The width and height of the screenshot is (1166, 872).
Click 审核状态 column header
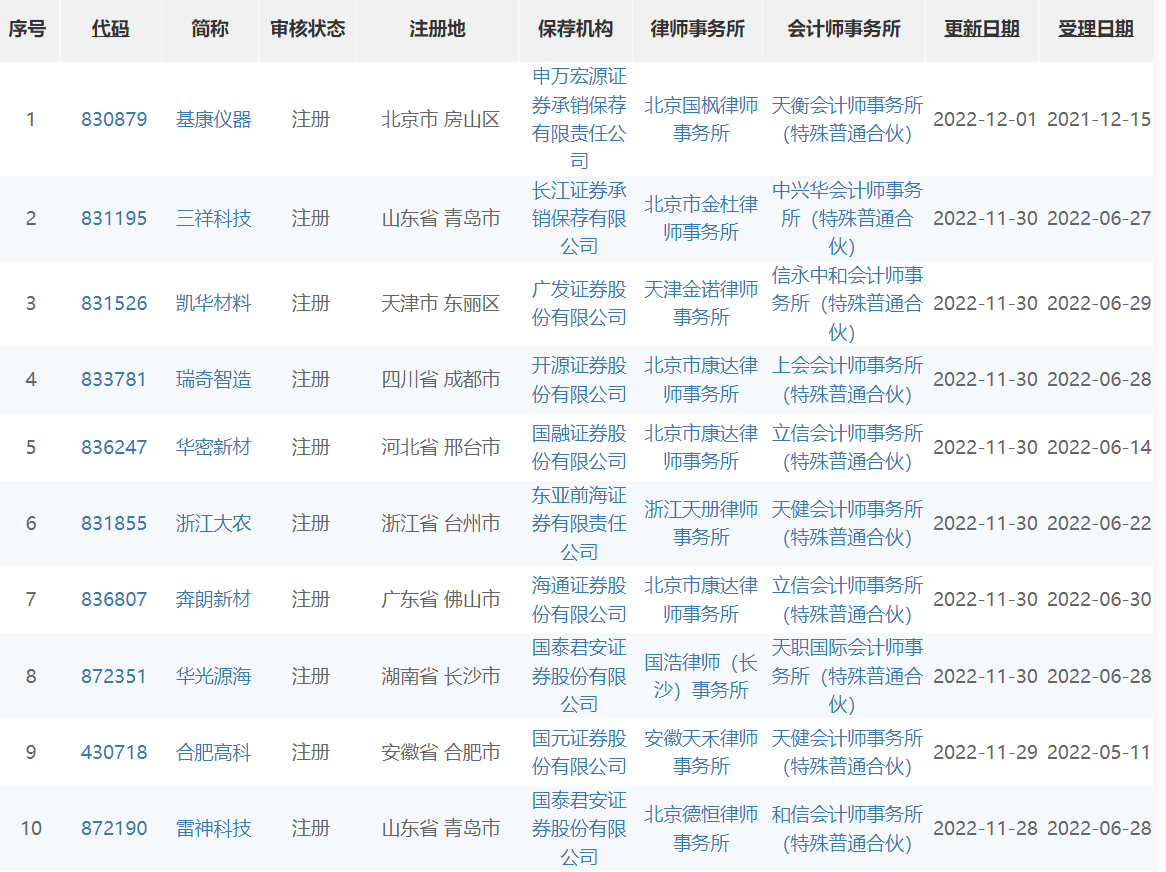(308, 29)
